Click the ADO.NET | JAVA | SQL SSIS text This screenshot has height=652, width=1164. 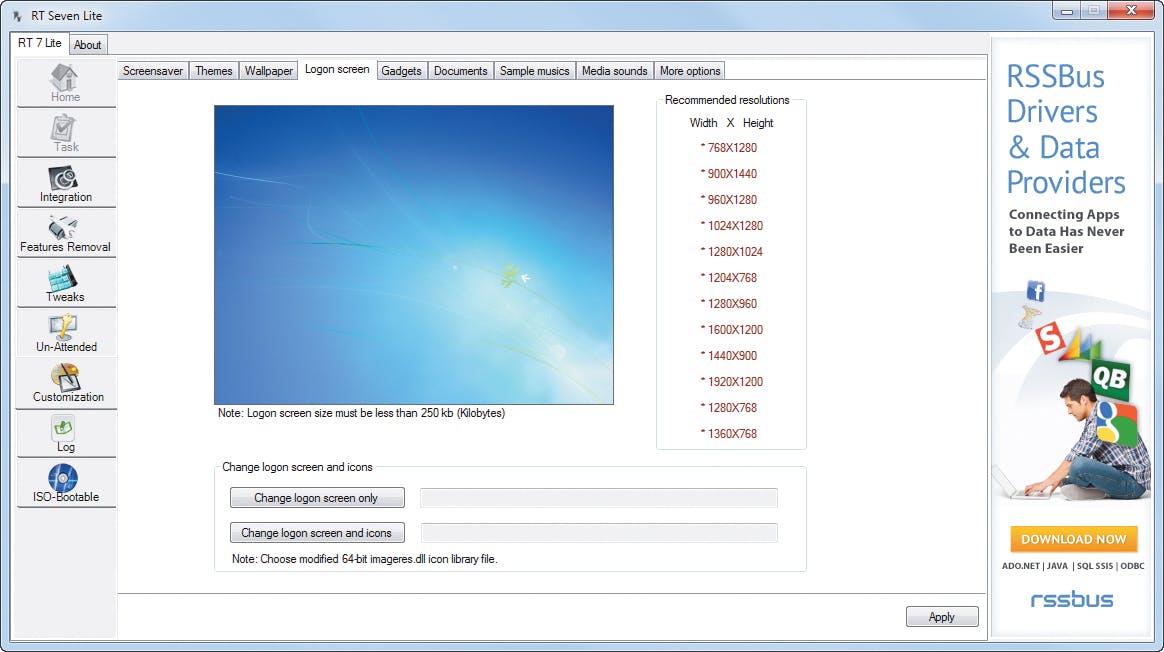pos(1073,566)
